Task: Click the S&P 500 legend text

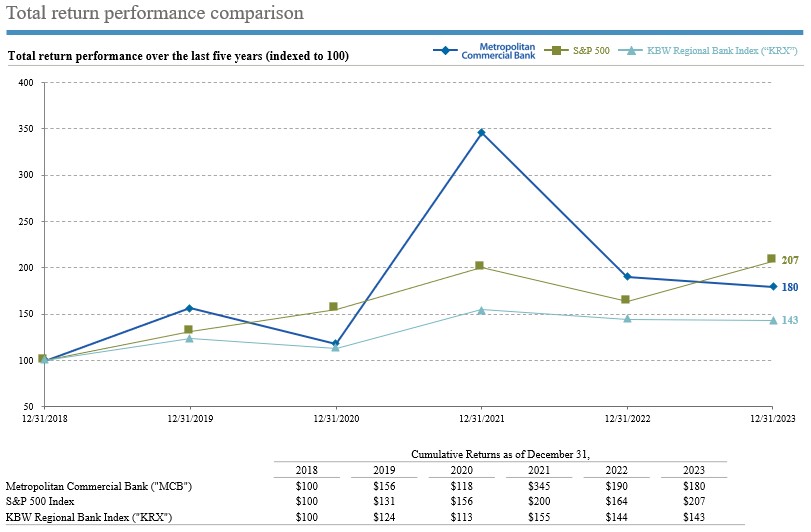Action: coord(591,51)
